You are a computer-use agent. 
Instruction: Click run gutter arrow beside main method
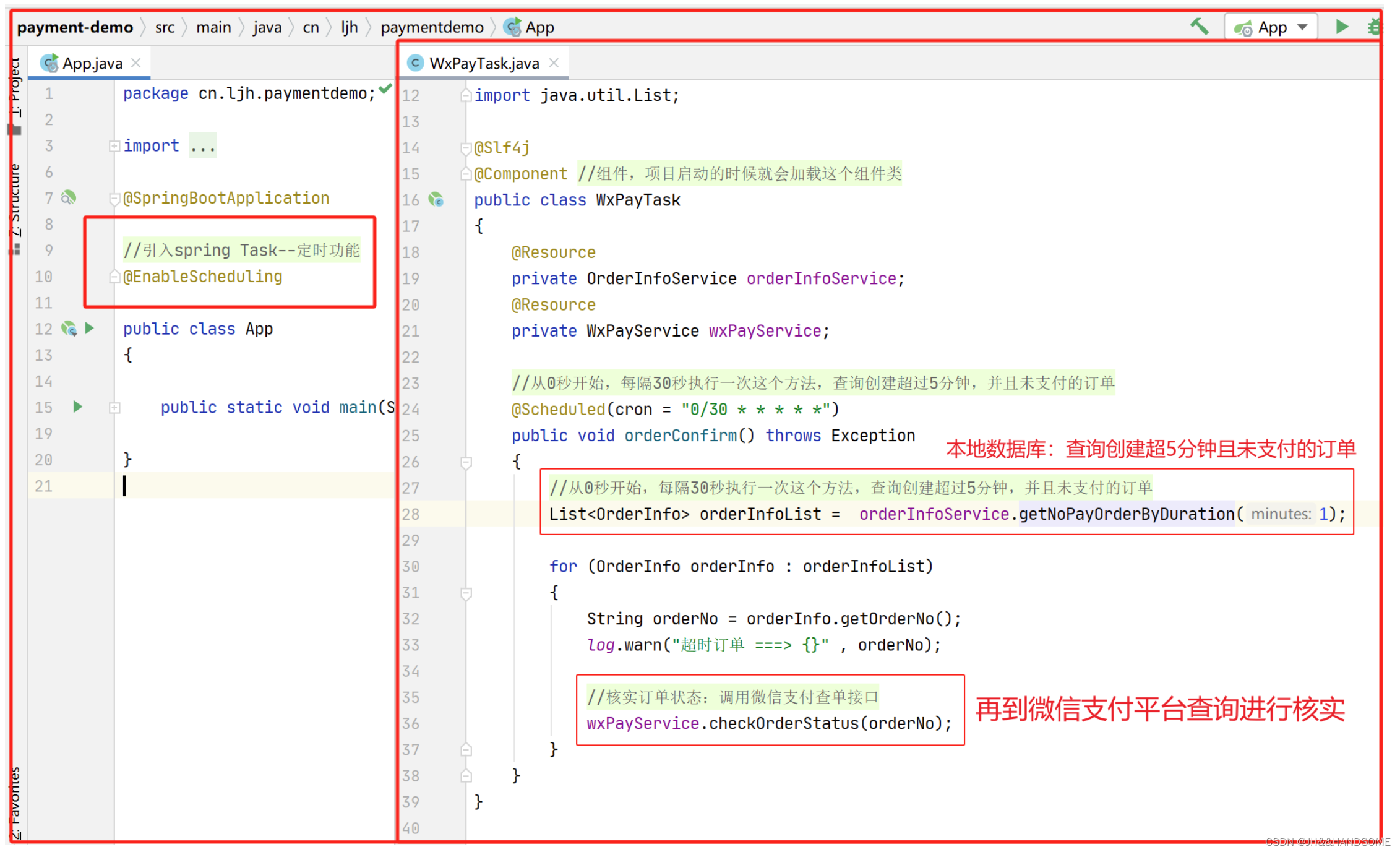78,407
